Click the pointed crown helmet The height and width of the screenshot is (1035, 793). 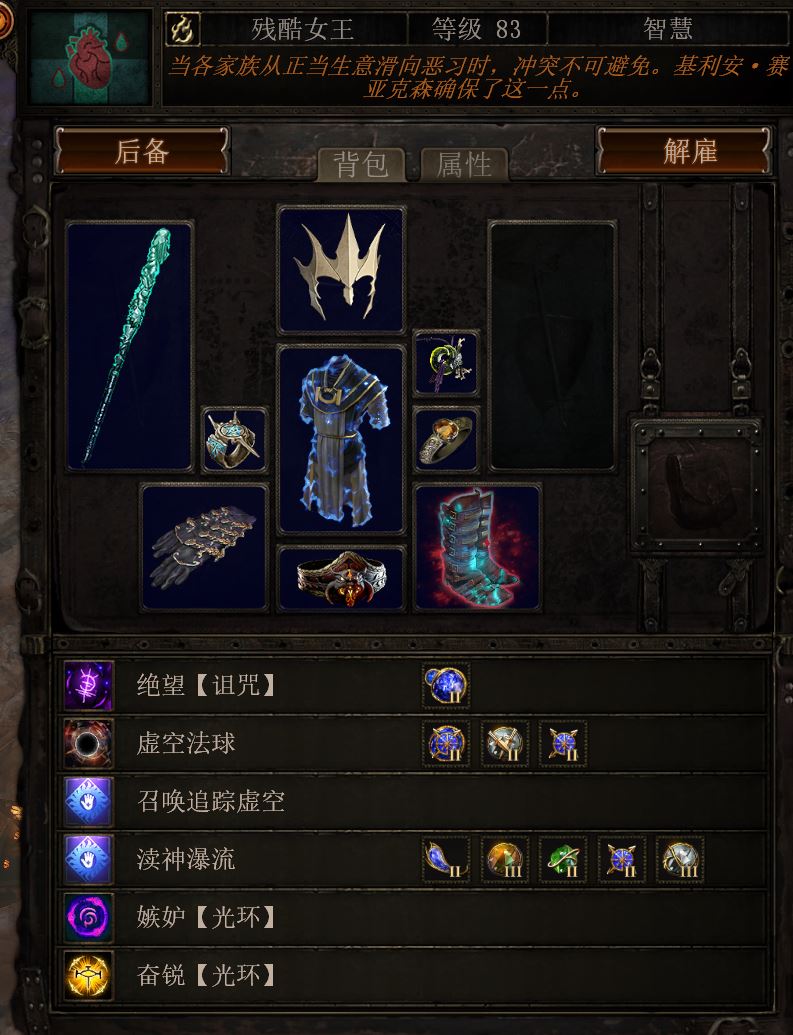click(x=341, y=271)
